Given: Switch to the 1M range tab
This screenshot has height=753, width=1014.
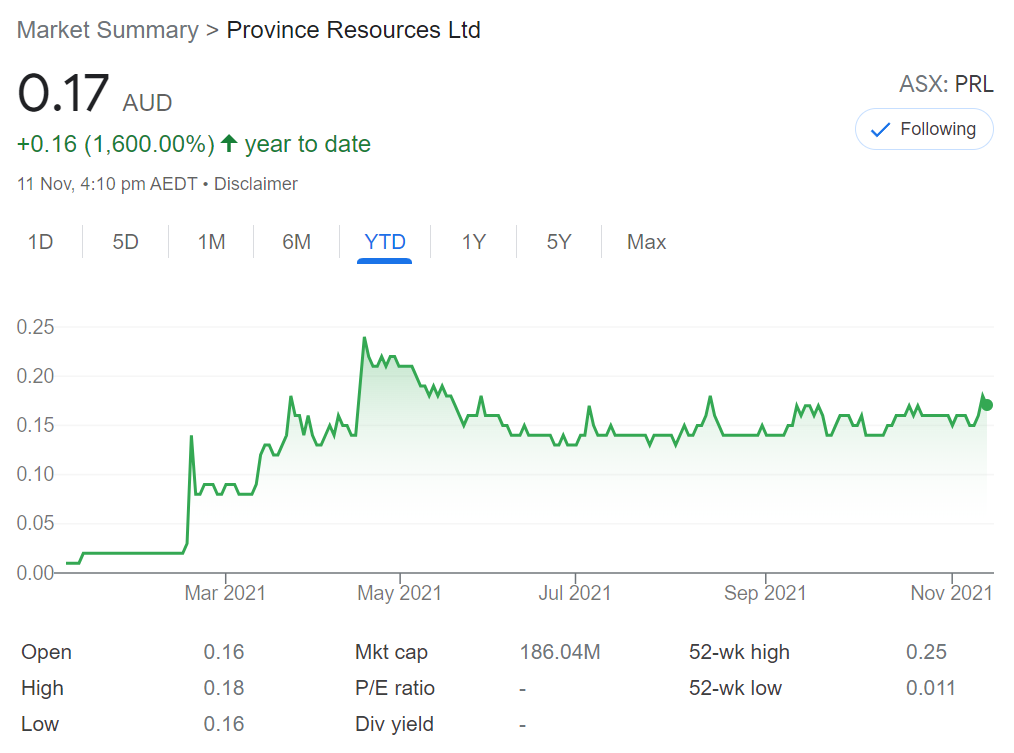Looking at the screenshot, I should point(211,242).
